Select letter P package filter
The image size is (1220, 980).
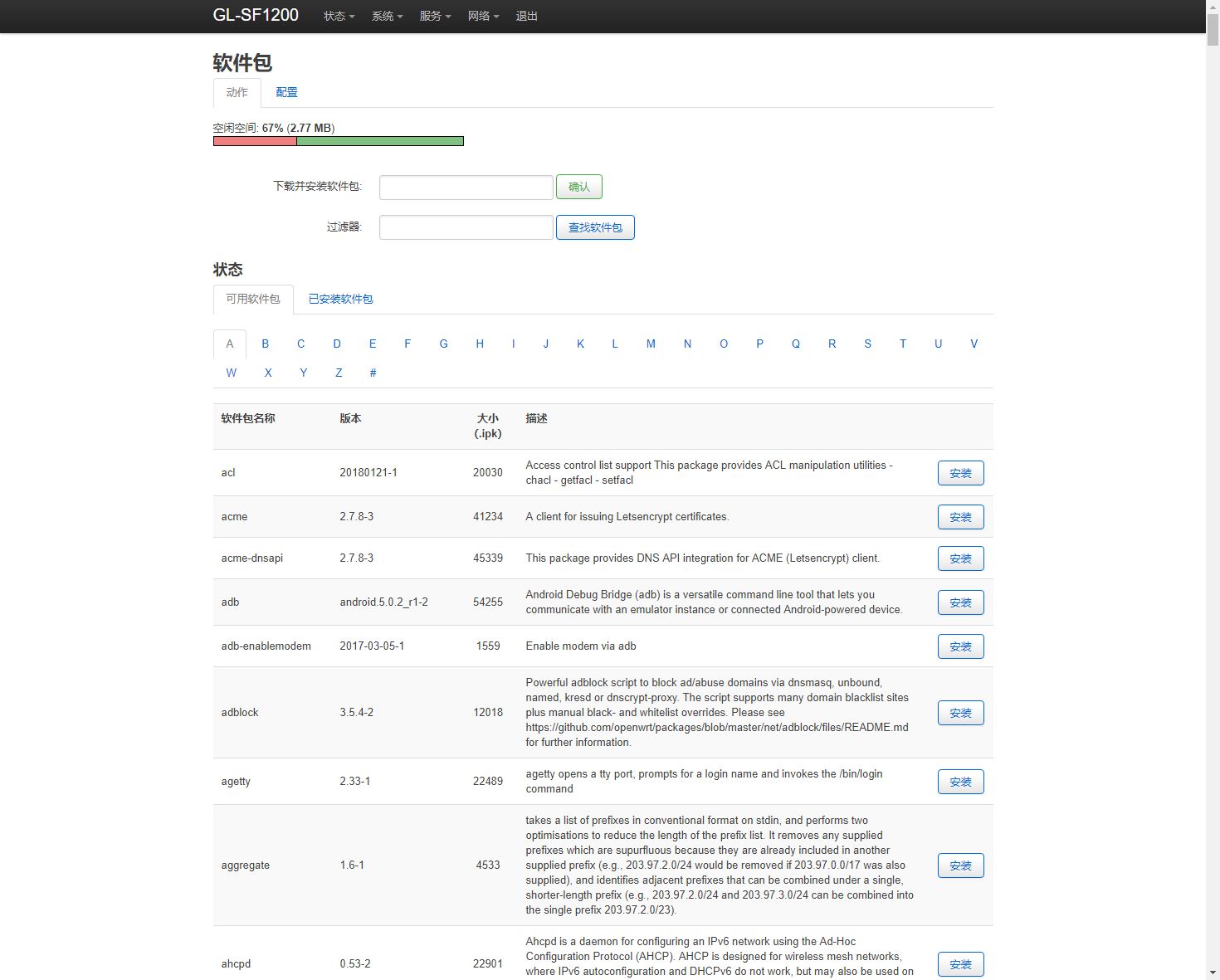pos(759,344)
